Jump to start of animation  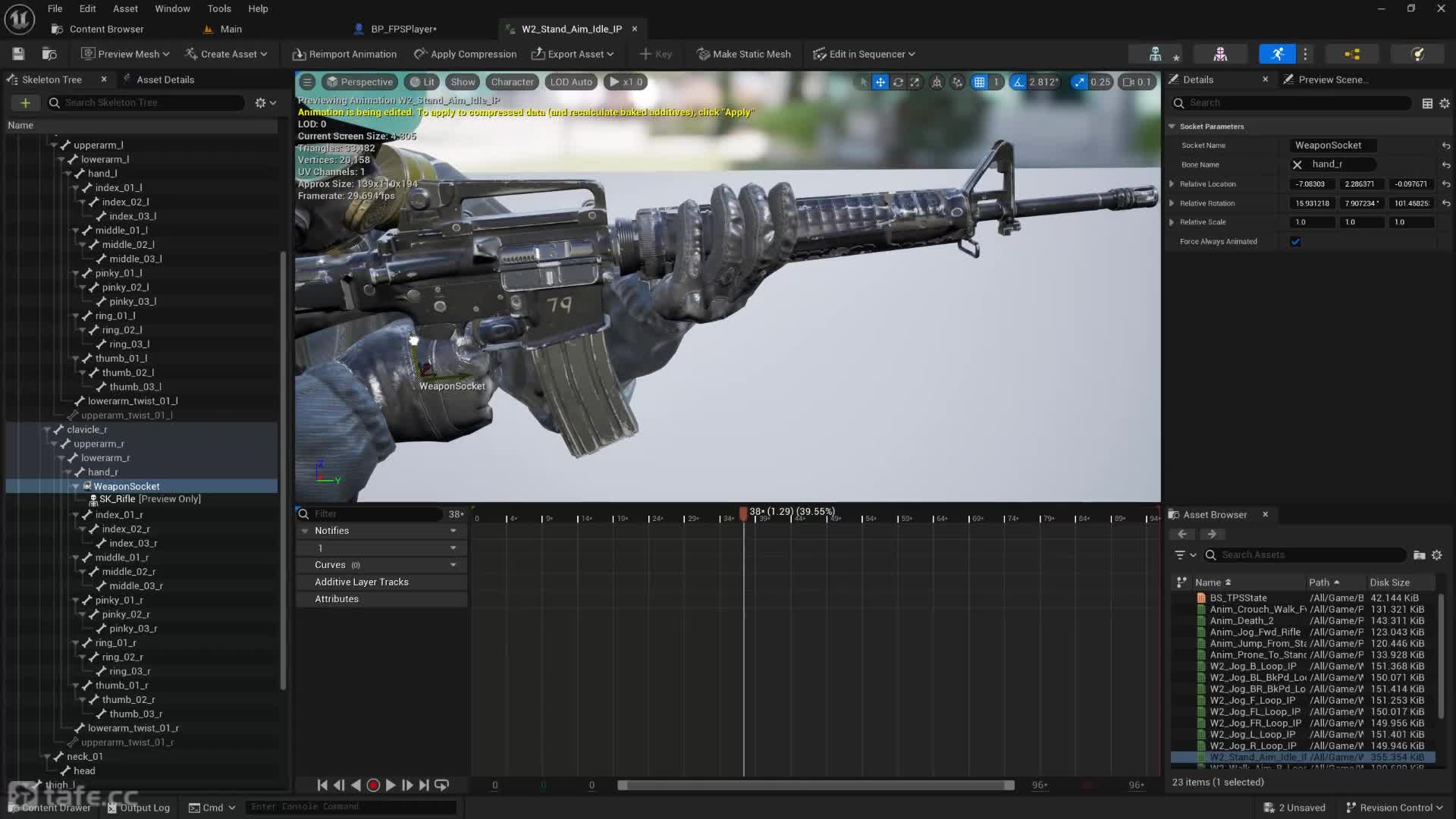322,785
